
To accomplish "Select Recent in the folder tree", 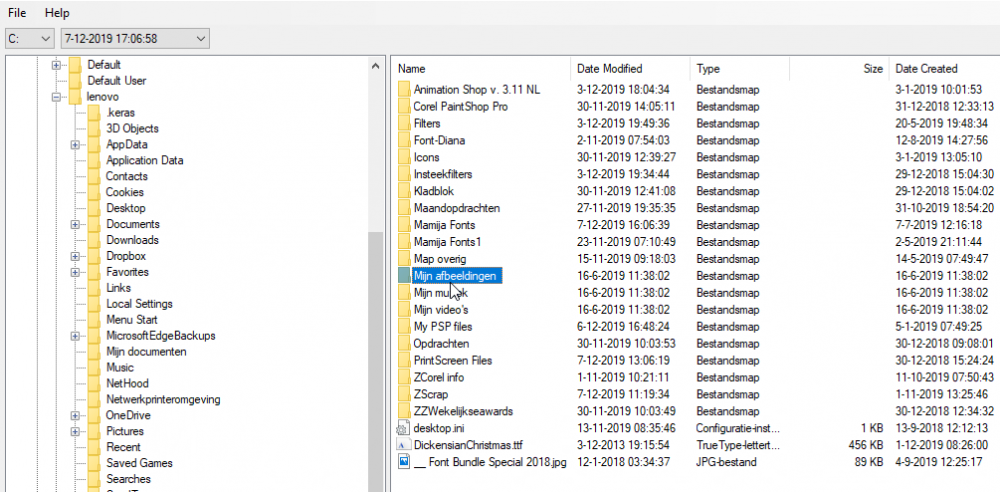I will [123, 447].
